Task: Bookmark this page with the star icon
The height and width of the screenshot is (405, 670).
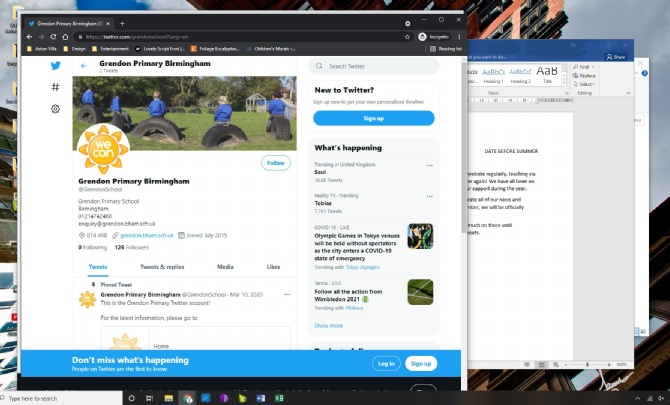Action: (407, 37)
